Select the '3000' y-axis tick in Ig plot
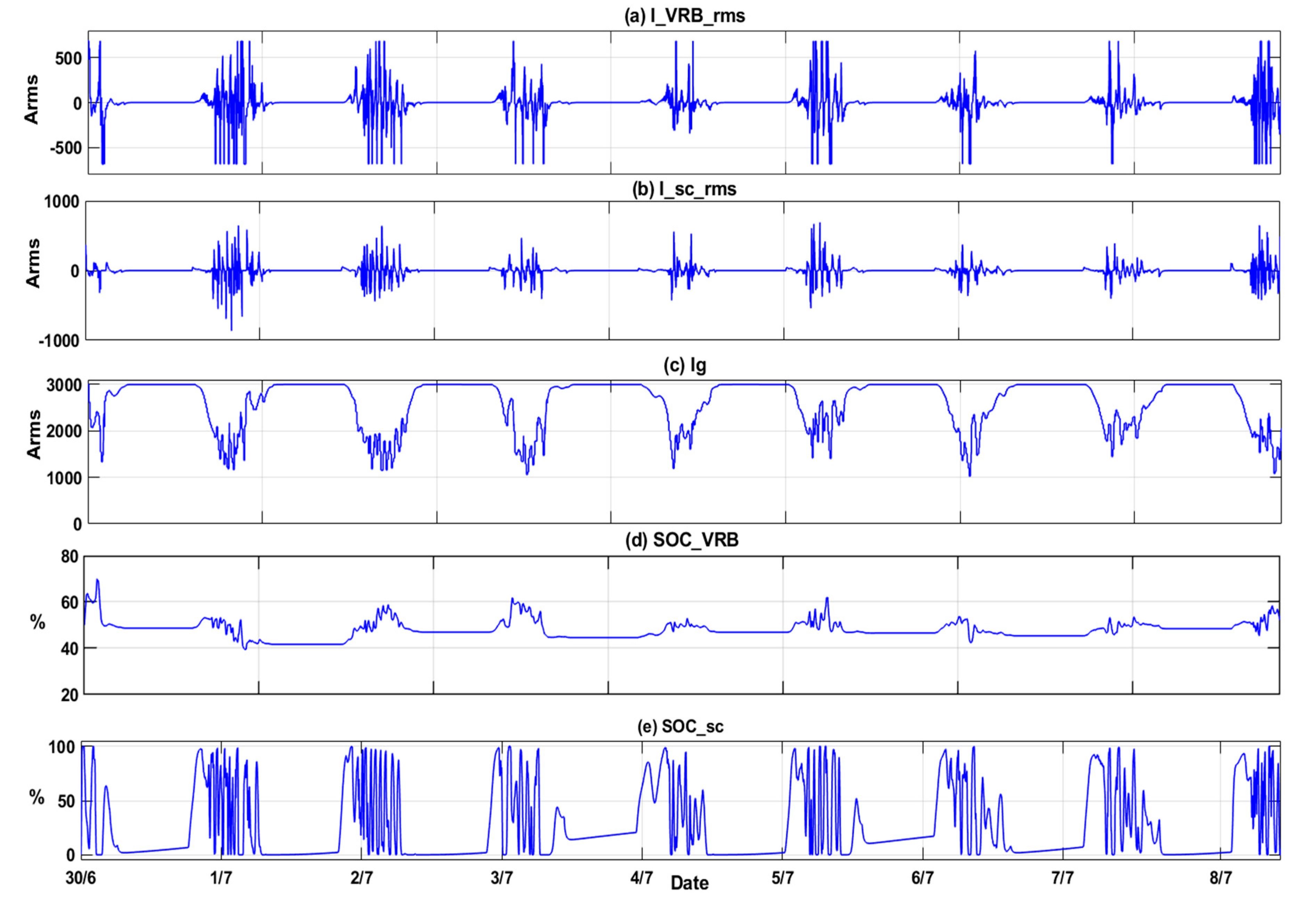1316x908 pixels. [x=64, y=385]
